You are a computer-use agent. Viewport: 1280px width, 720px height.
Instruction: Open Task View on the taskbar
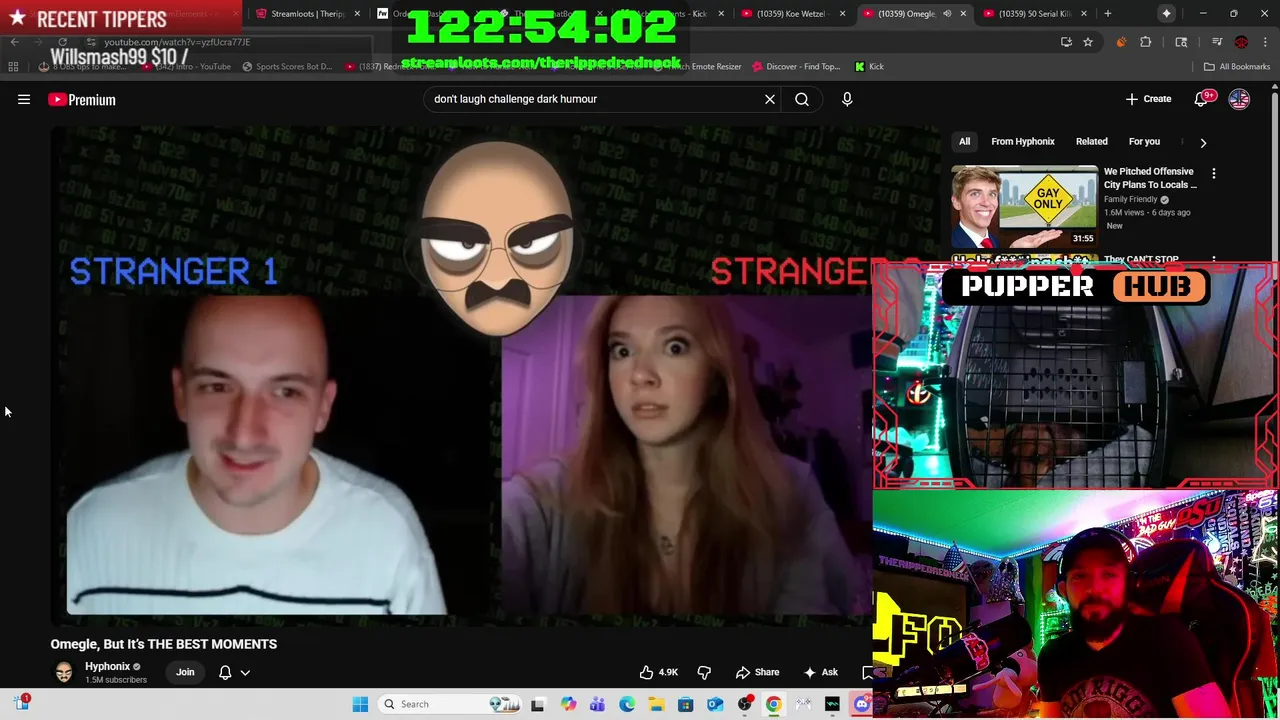pyautogui.click(x=537, y=704)
